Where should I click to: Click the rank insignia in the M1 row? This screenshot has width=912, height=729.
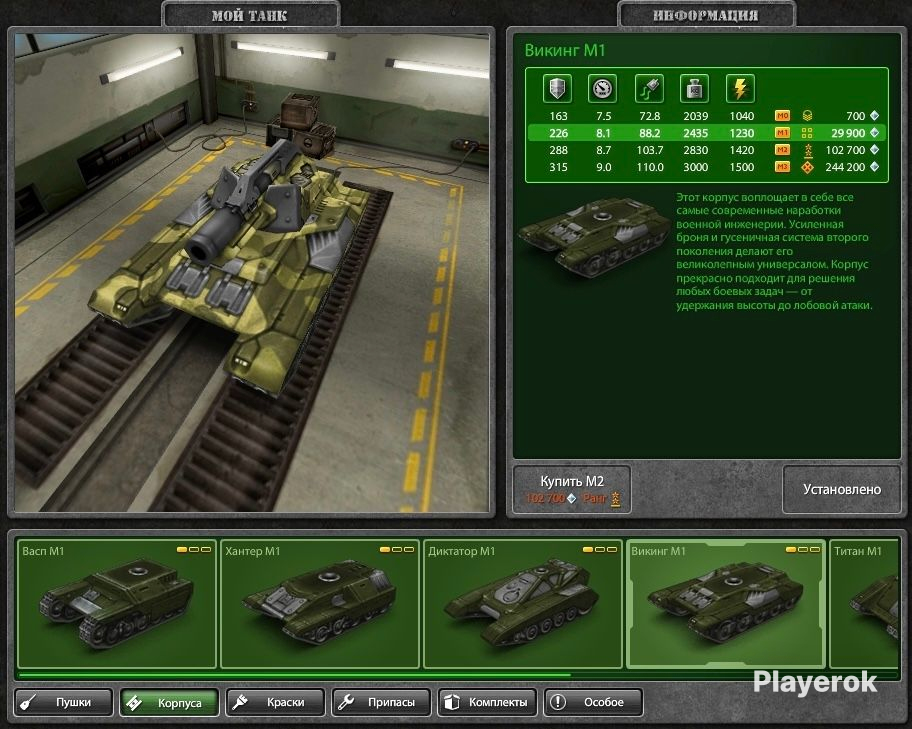coord(807,133)
